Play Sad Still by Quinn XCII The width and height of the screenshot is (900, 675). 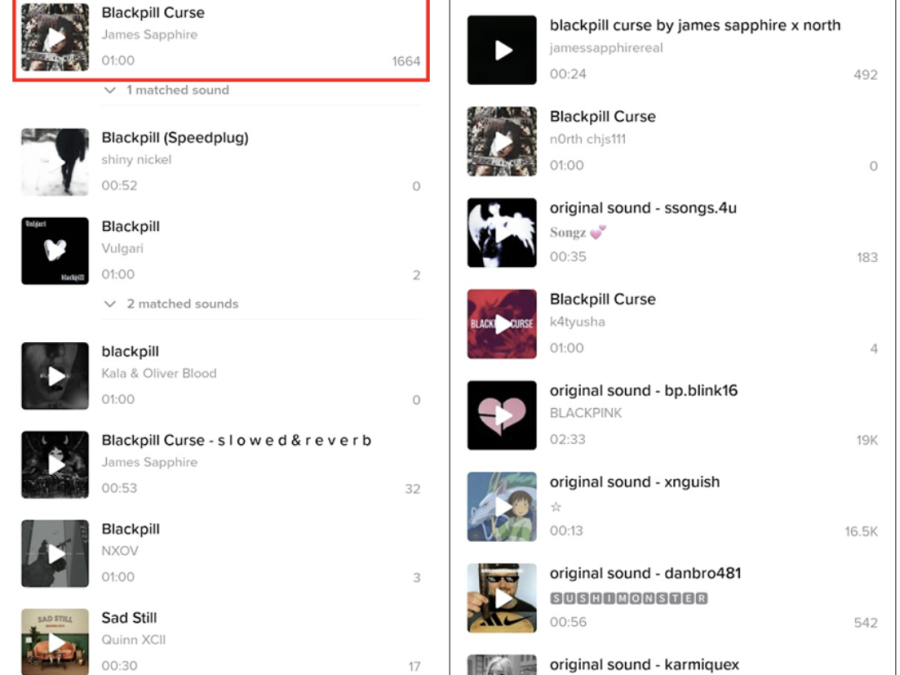pos(55,642)
